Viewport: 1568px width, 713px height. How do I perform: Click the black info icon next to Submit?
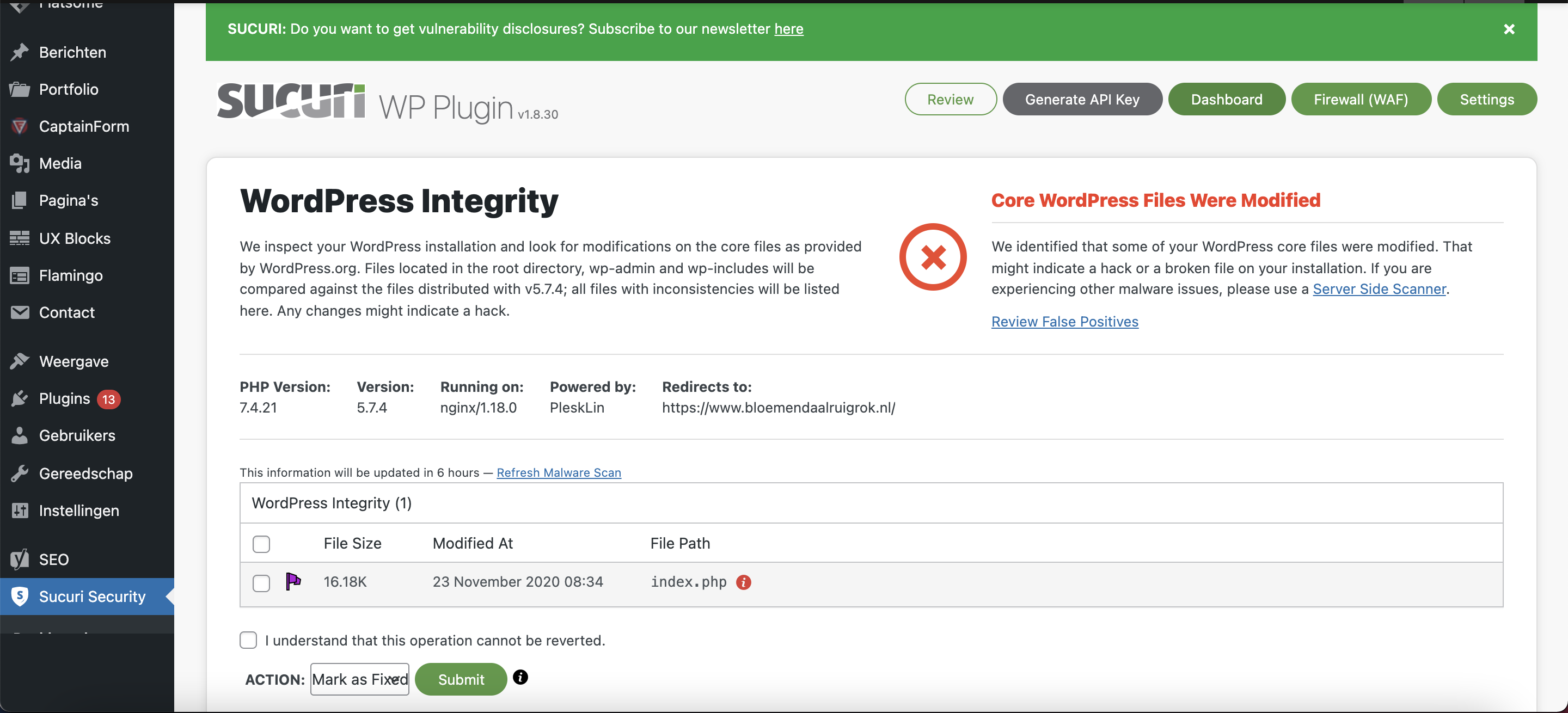click(x=520, y=677)
